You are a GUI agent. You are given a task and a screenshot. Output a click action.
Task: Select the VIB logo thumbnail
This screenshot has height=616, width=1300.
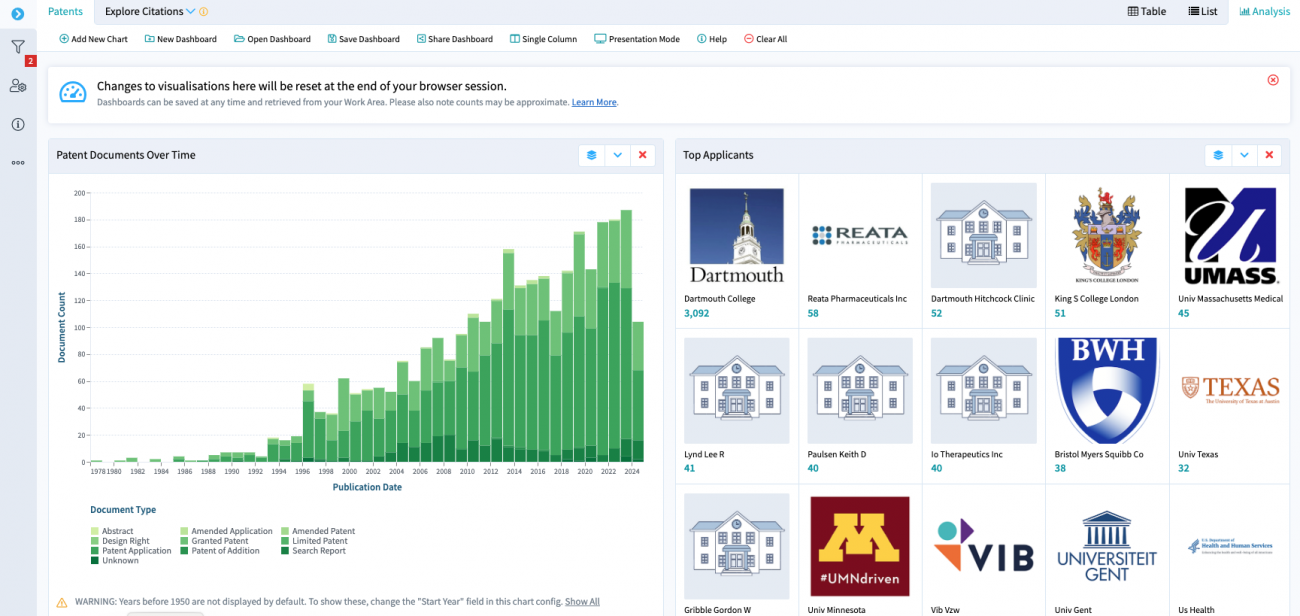click(x=984, y=546)
